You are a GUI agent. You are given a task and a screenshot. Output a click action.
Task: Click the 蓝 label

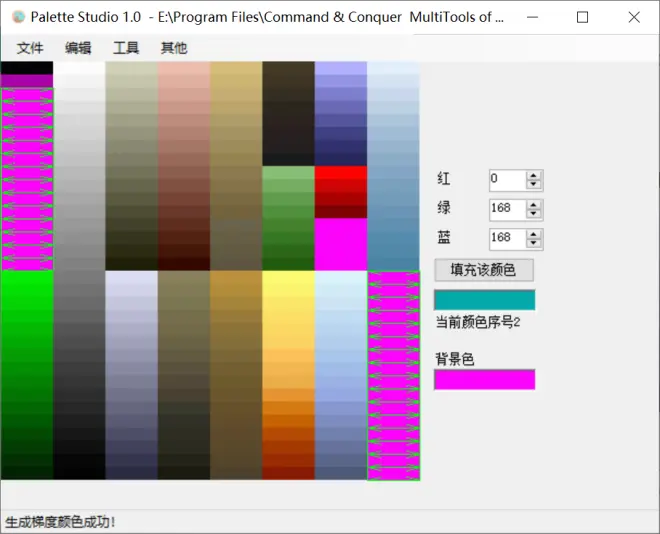coord(444,237)
